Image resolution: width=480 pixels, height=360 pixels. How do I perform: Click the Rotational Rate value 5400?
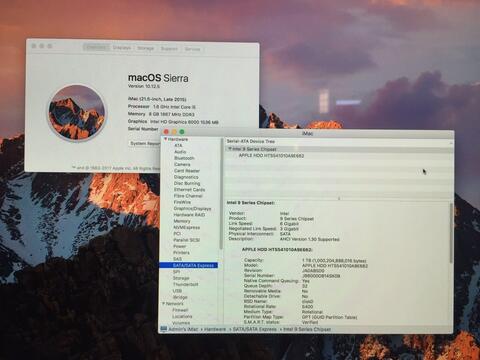click(307, 306)
